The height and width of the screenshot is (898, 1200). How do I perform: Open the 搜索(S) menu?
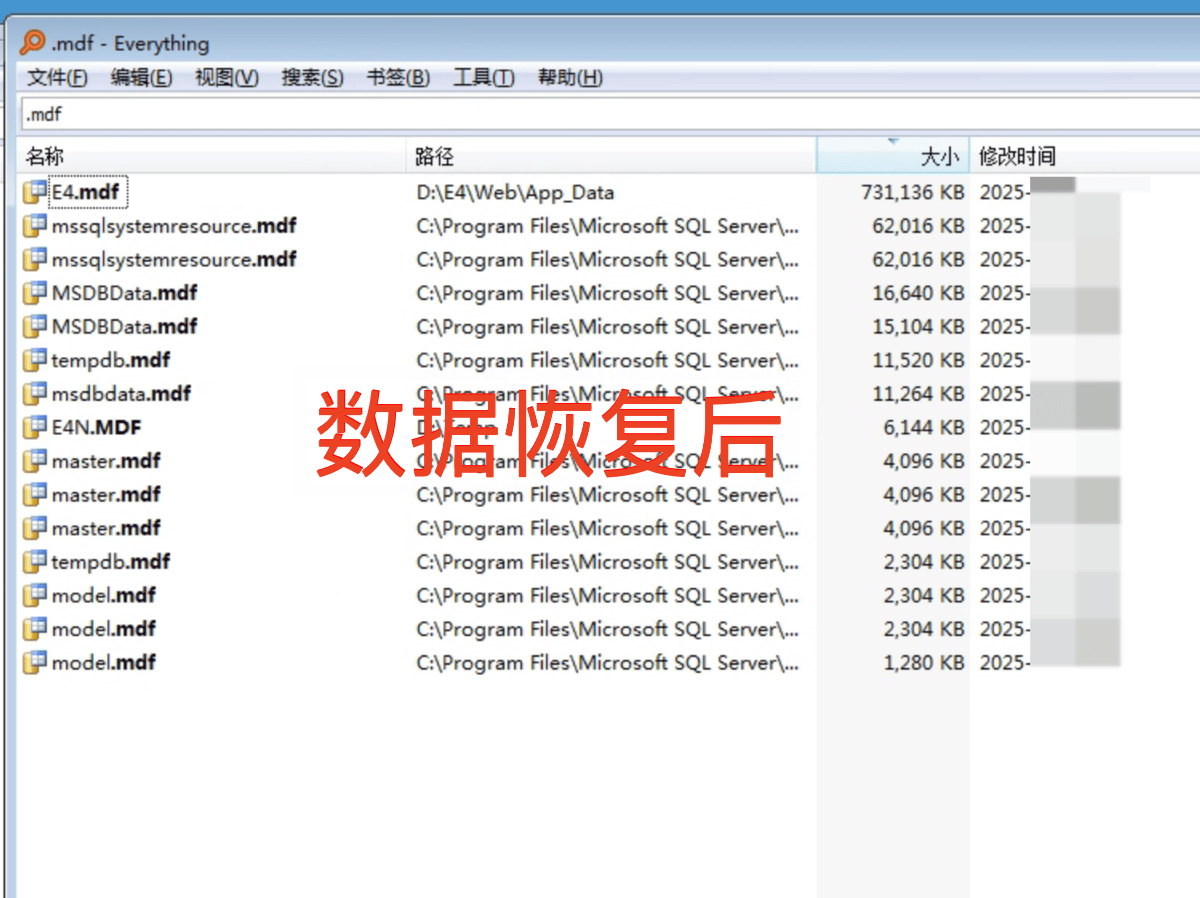(x=312, y=78)
